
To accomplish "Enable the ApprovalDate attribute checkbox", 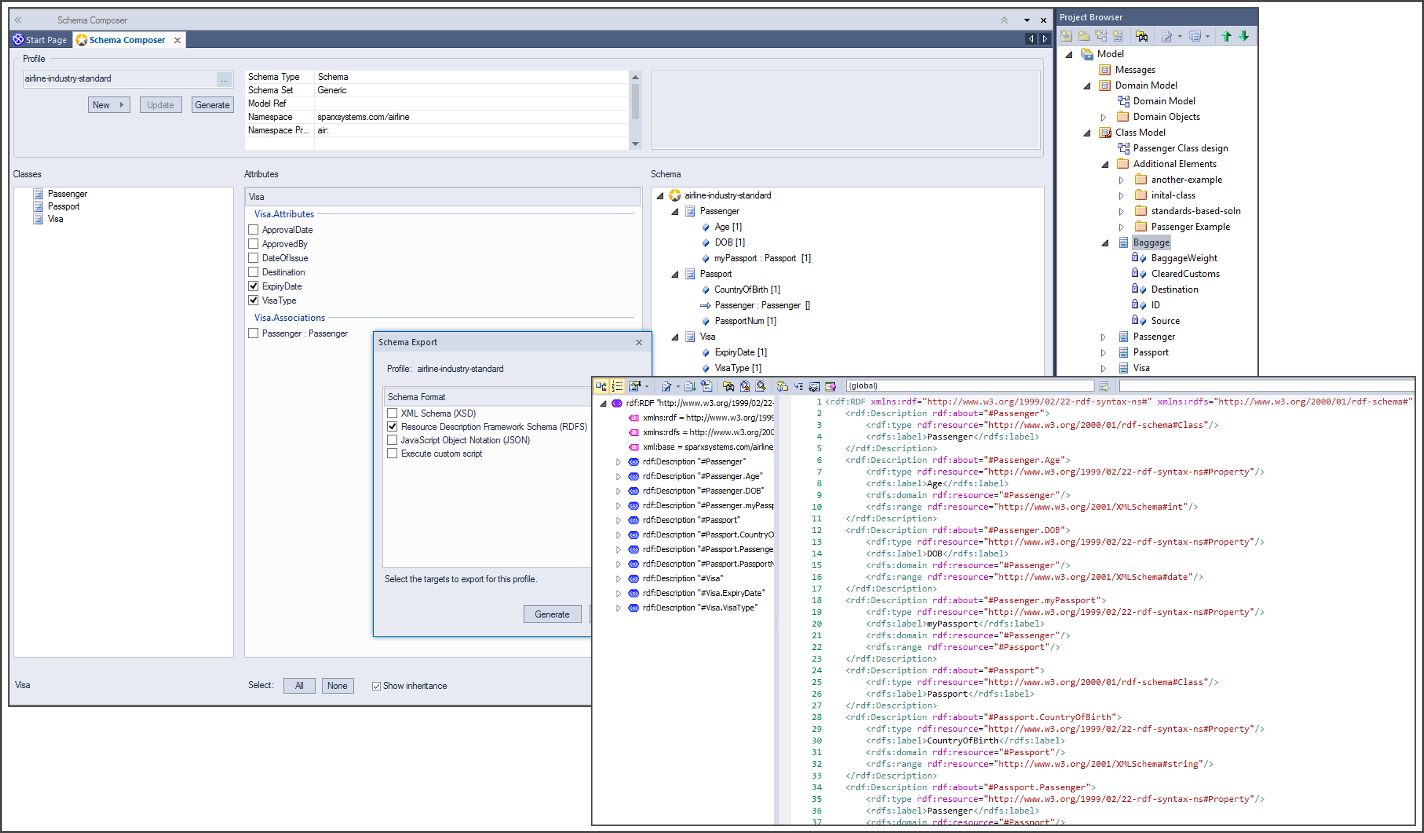I will pyautogui.click(x=254, y=230).
